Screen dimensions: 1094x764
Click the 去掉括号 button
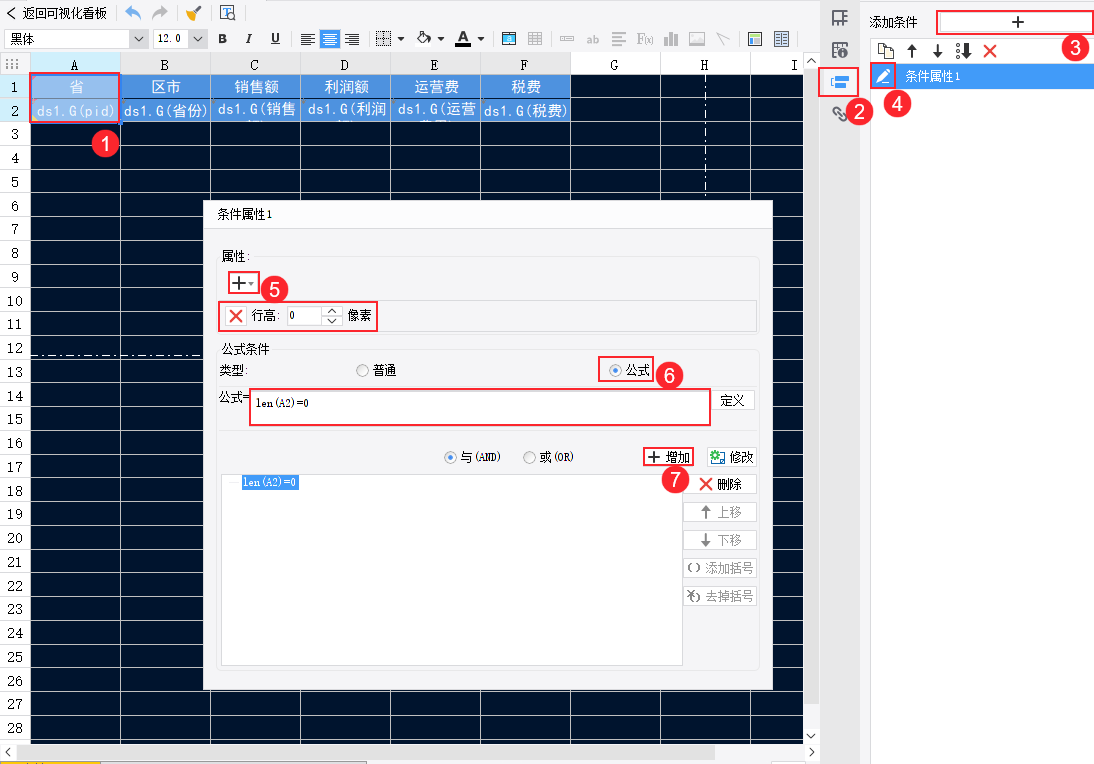click(720, 596)
